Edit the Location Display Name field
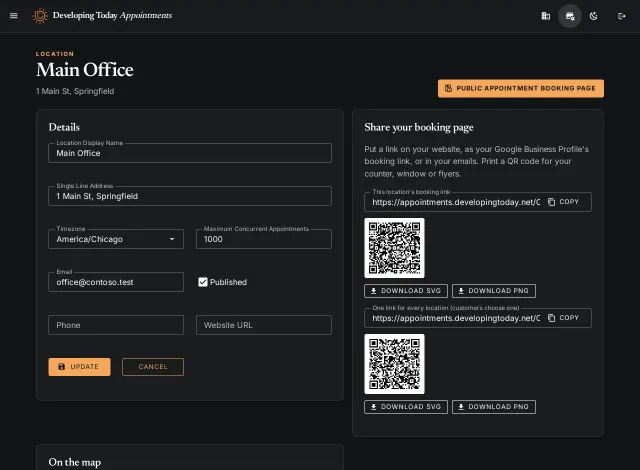640x470 pixels. tap(190, 153)
